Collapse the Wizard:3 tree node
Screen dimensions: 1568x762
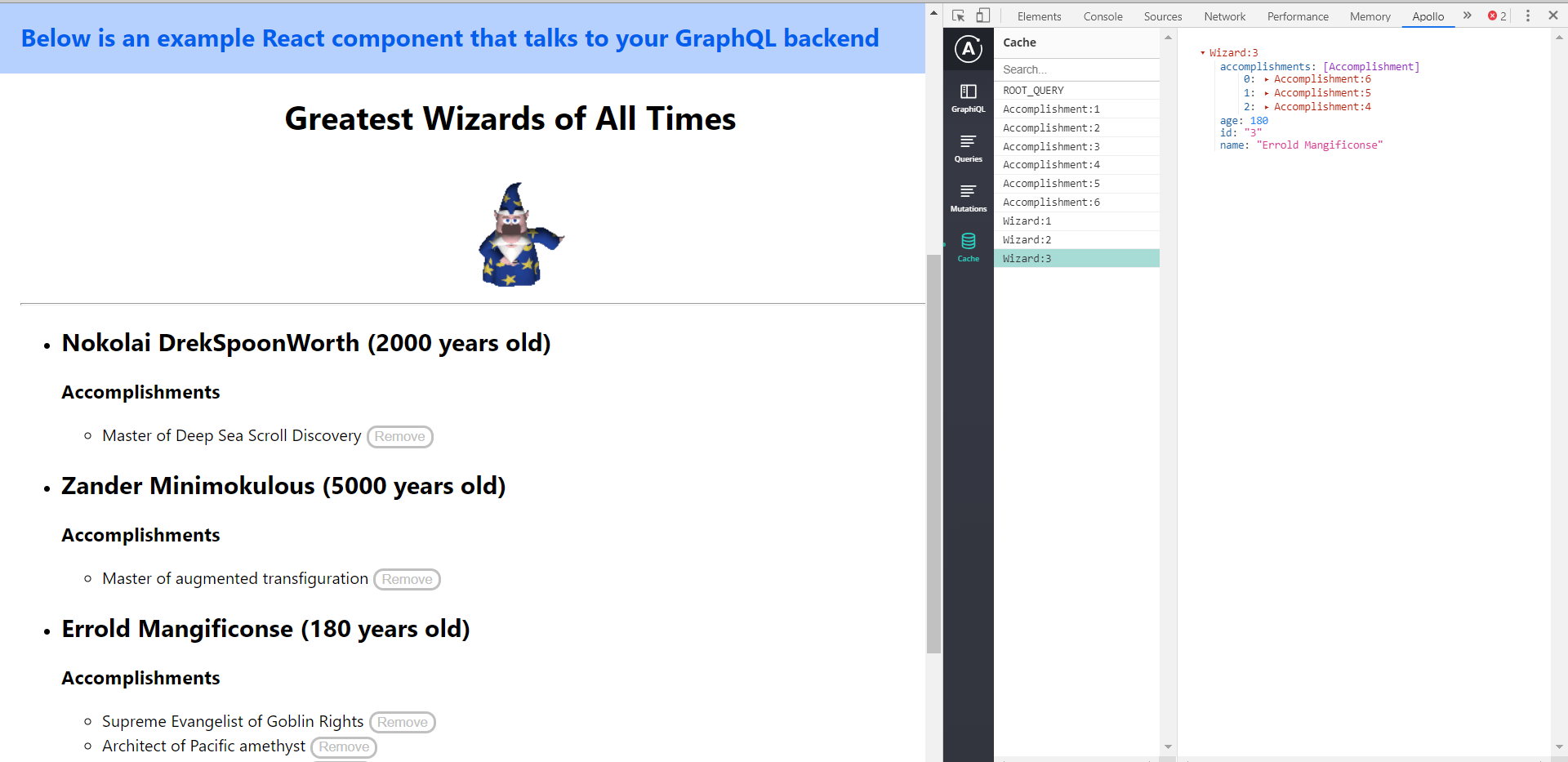click(x=1203, y=53)
